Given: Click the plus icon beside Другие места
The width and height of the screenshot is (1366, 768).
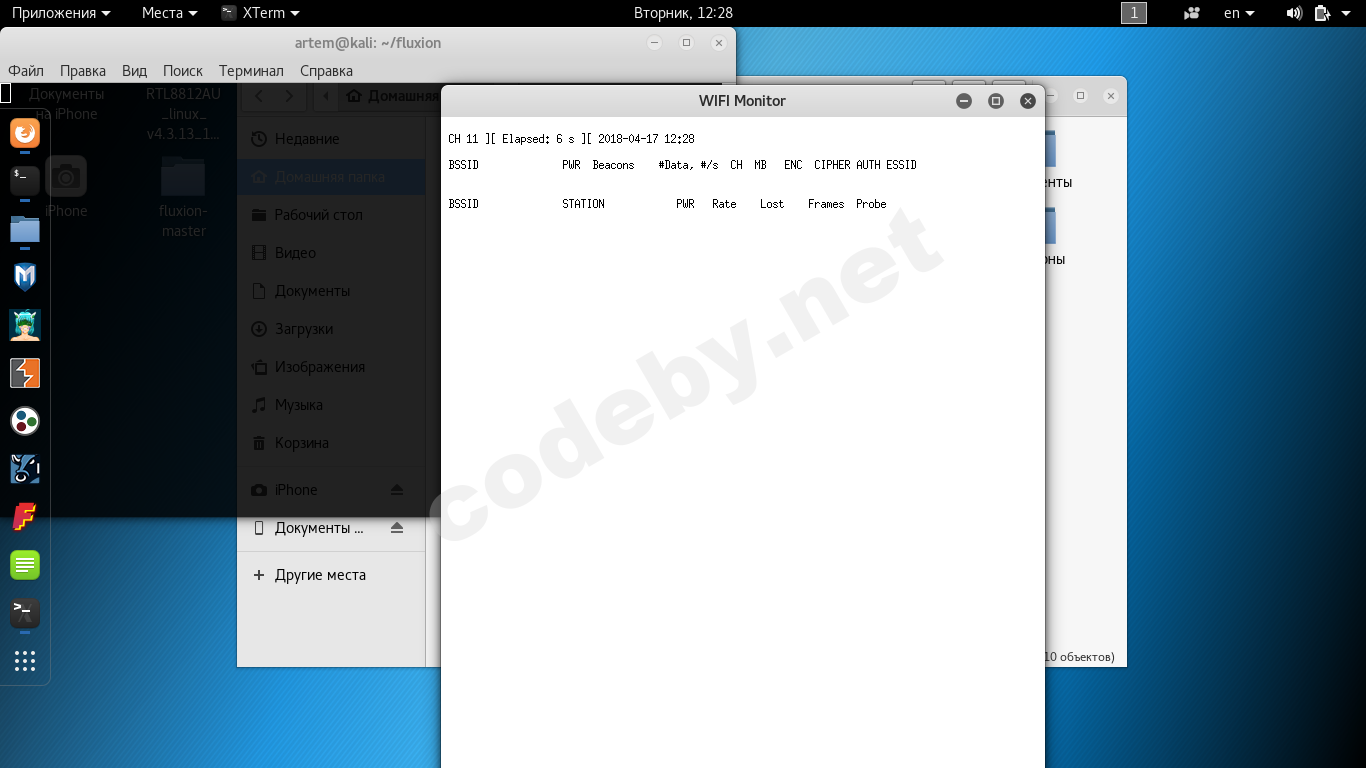Looking at the screenshot, I should tap(259, 575).
